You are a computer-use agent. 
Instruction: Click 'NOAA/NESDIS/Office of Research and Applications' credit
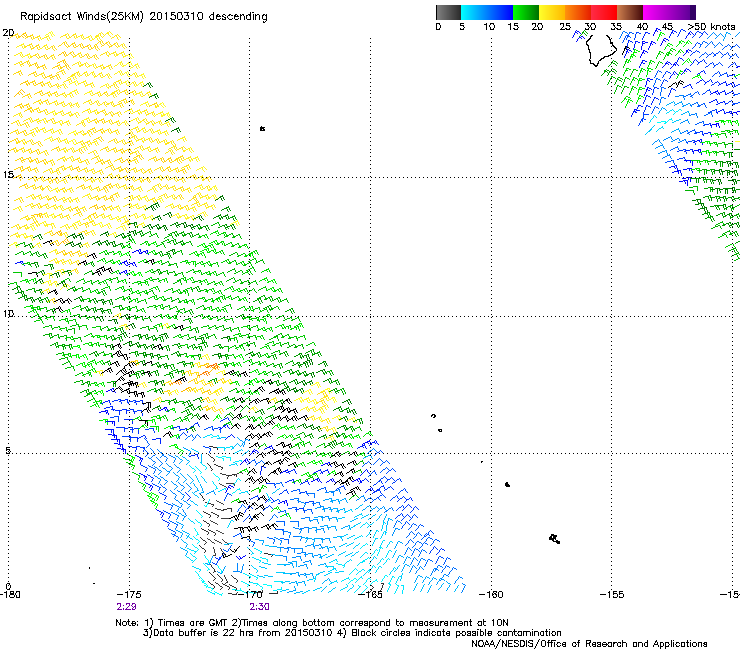[589, 644]
